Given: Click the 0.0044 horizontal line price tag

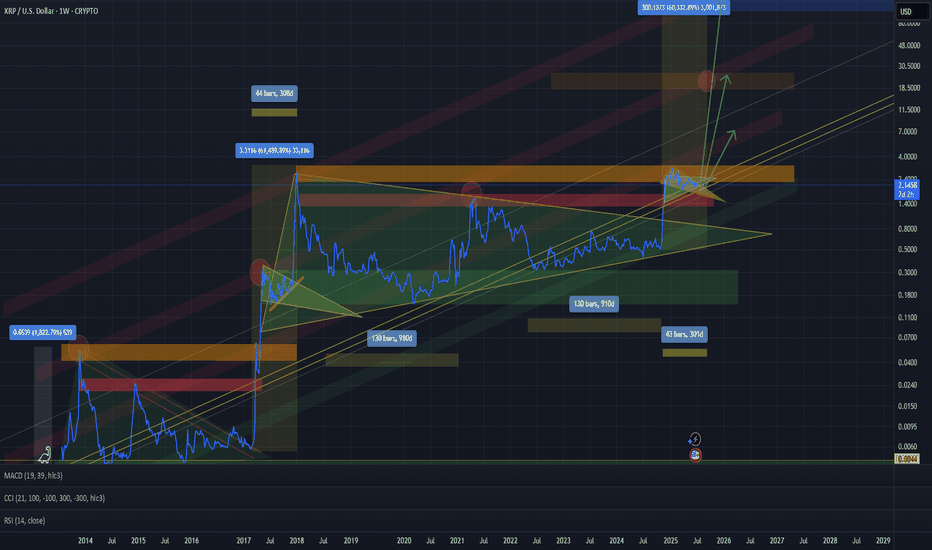Looking at the screenshot, I should click(907, 459).
